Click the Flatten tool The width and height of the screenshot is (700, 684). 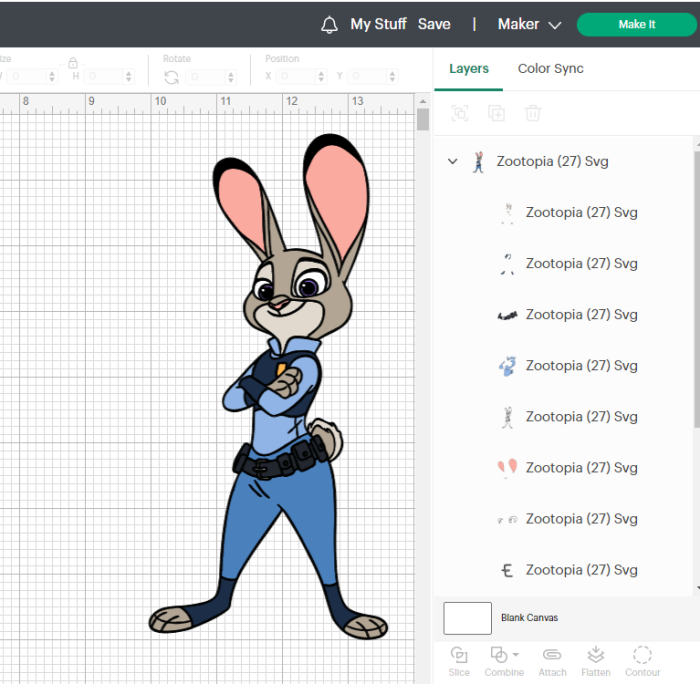(596, 662)
